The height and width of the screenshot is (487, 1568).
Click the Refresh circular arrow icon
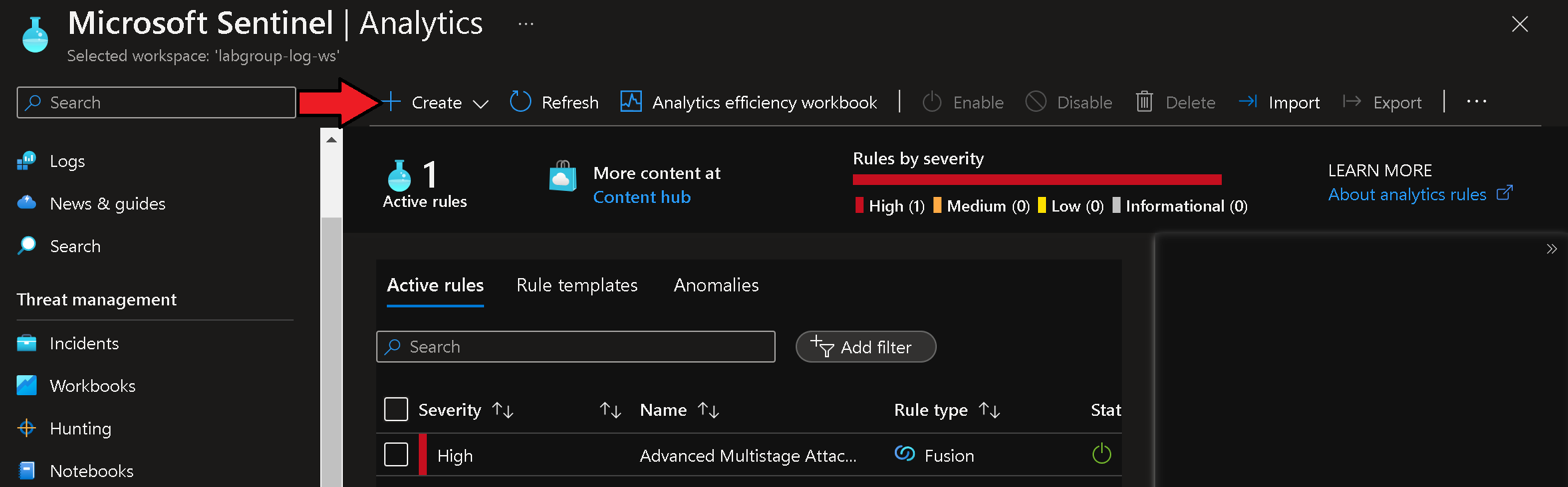pos(520,102)
